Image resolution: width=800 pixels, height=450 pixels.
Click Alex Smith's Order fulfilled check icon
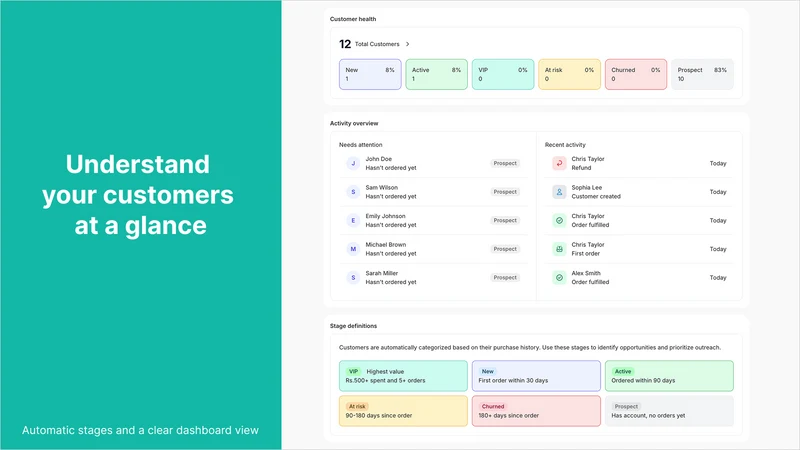tap(559, 278)
